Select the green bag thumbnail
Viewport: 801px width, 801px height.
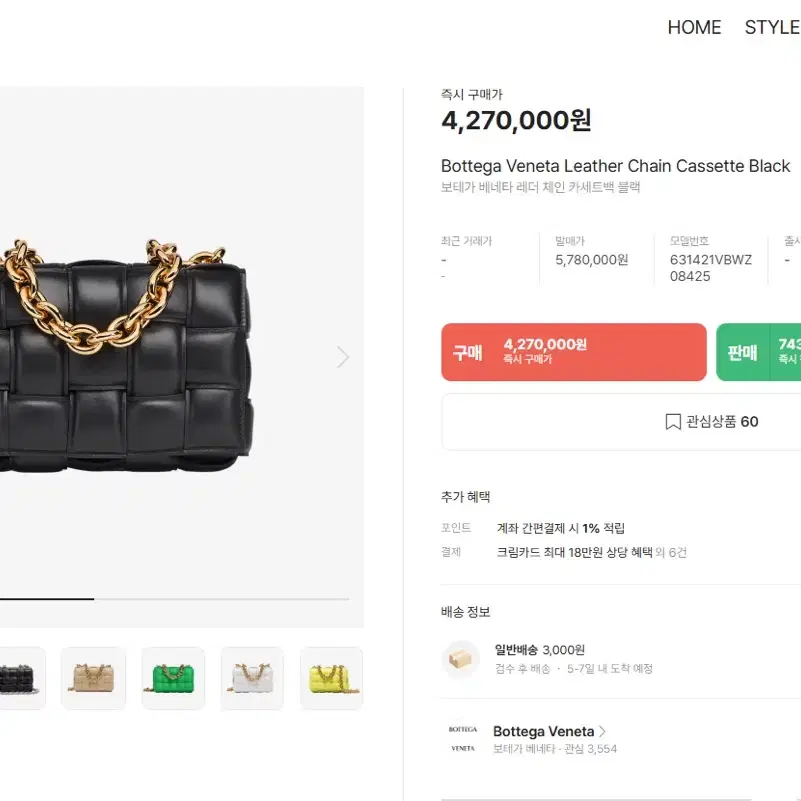pos(173,678)
